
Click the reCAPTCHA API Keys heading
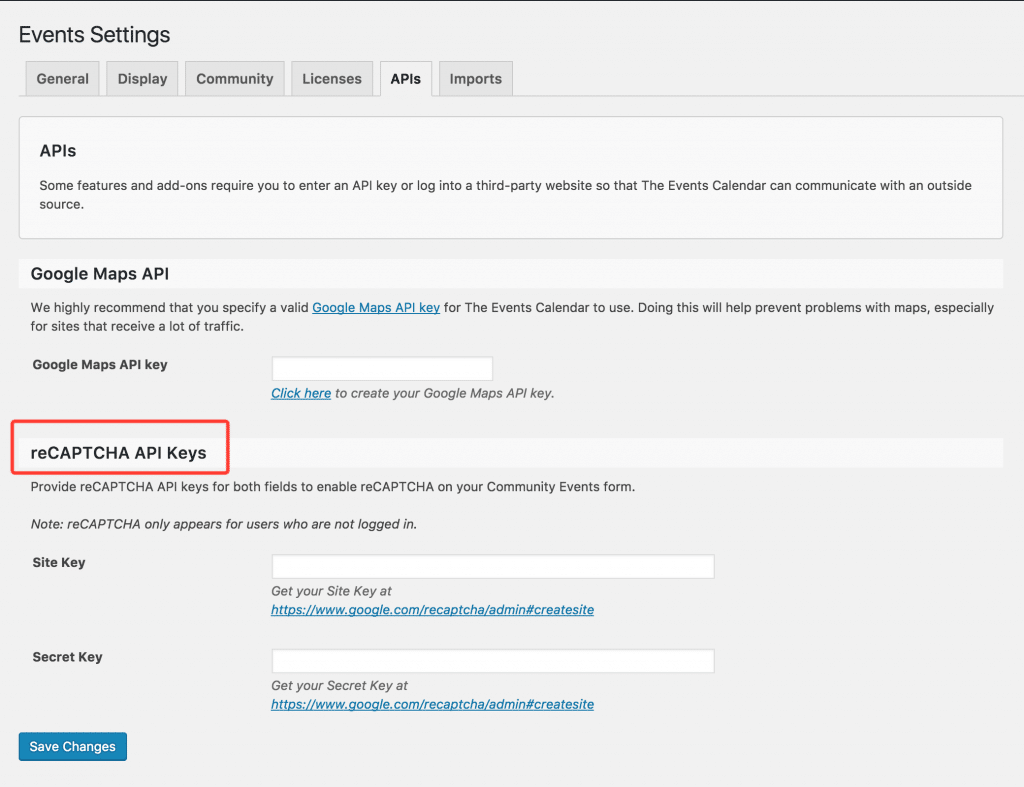(x=118, y=453)
